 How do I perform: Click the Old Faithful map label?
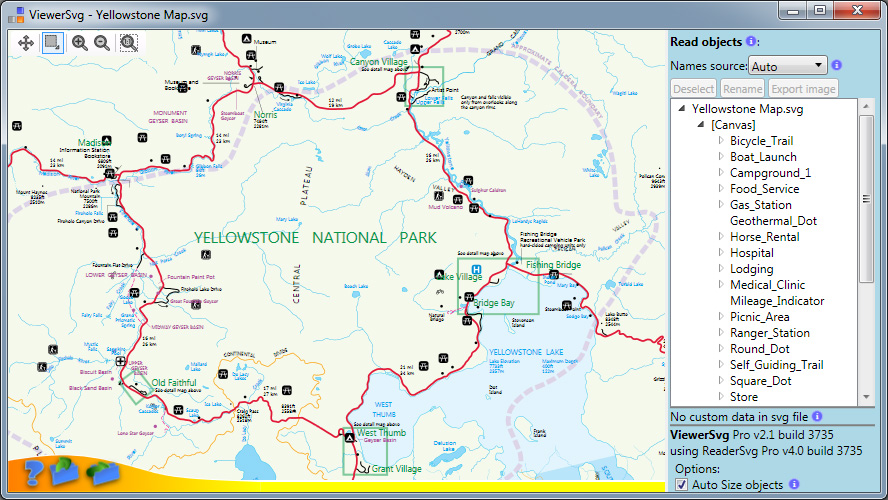point(174,382)
